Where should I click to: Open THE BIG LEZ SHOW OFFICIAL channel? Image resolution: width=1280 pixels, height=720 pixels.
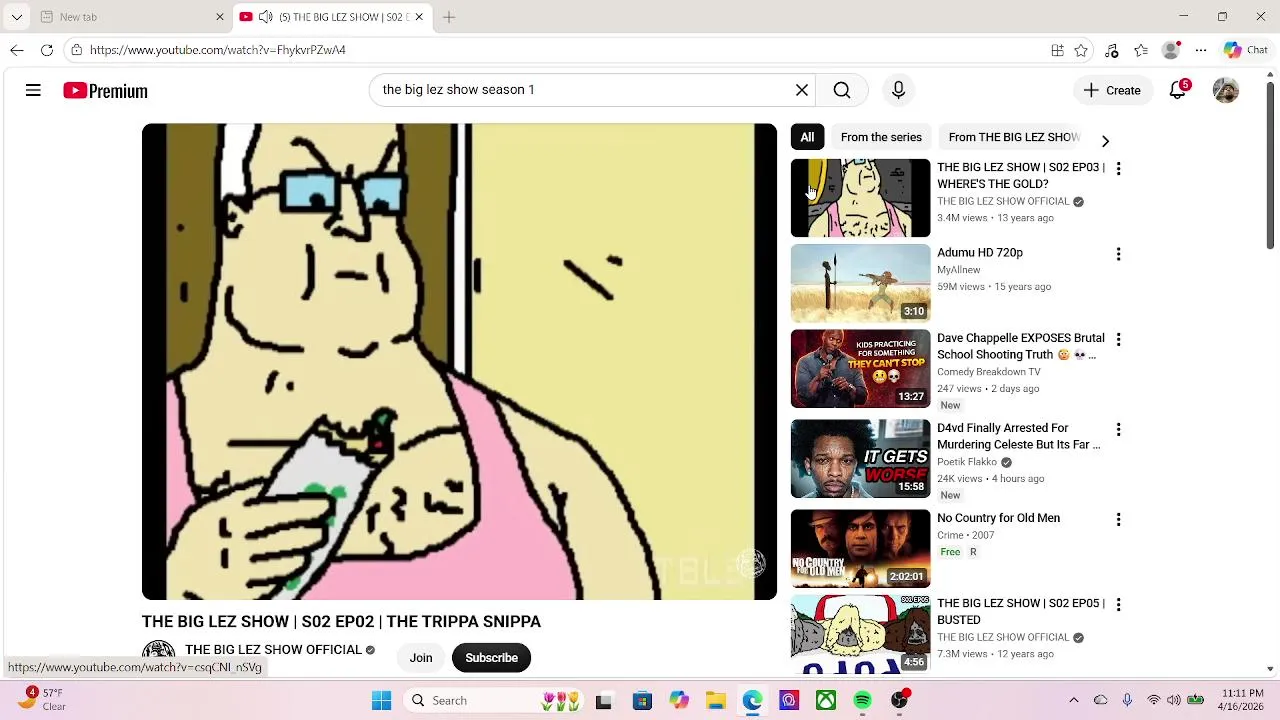coord(273,650)
